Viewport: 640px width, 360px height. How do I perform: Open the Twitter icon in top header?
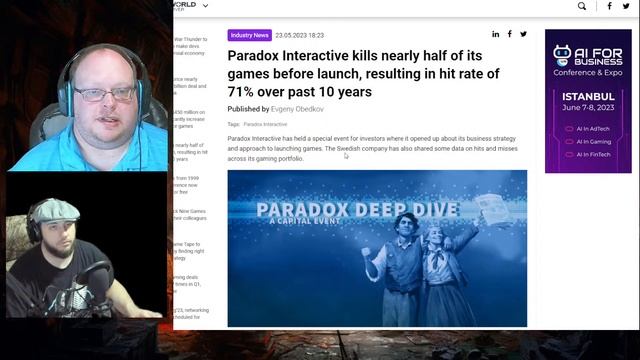pos(626,6)
